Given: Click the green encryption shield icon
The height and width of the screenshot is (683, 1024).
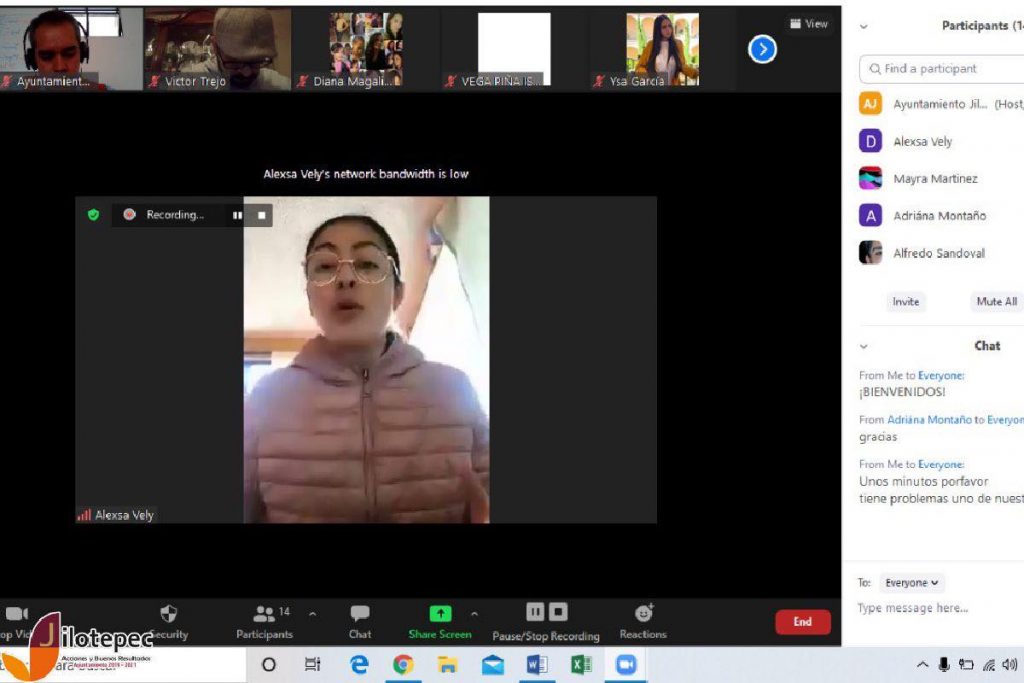Looking at the screenshot, I should (x=94, y=214).
